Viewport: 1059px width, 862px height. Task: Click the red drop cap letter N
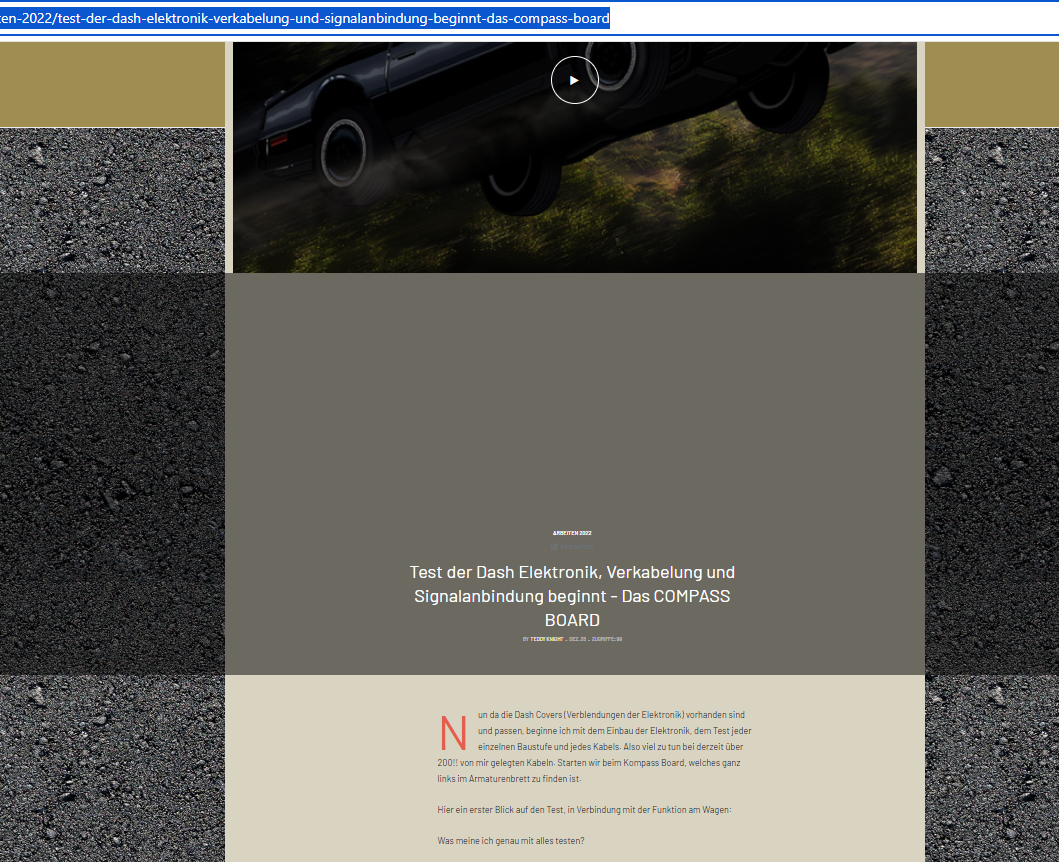(x=453, y=733)
